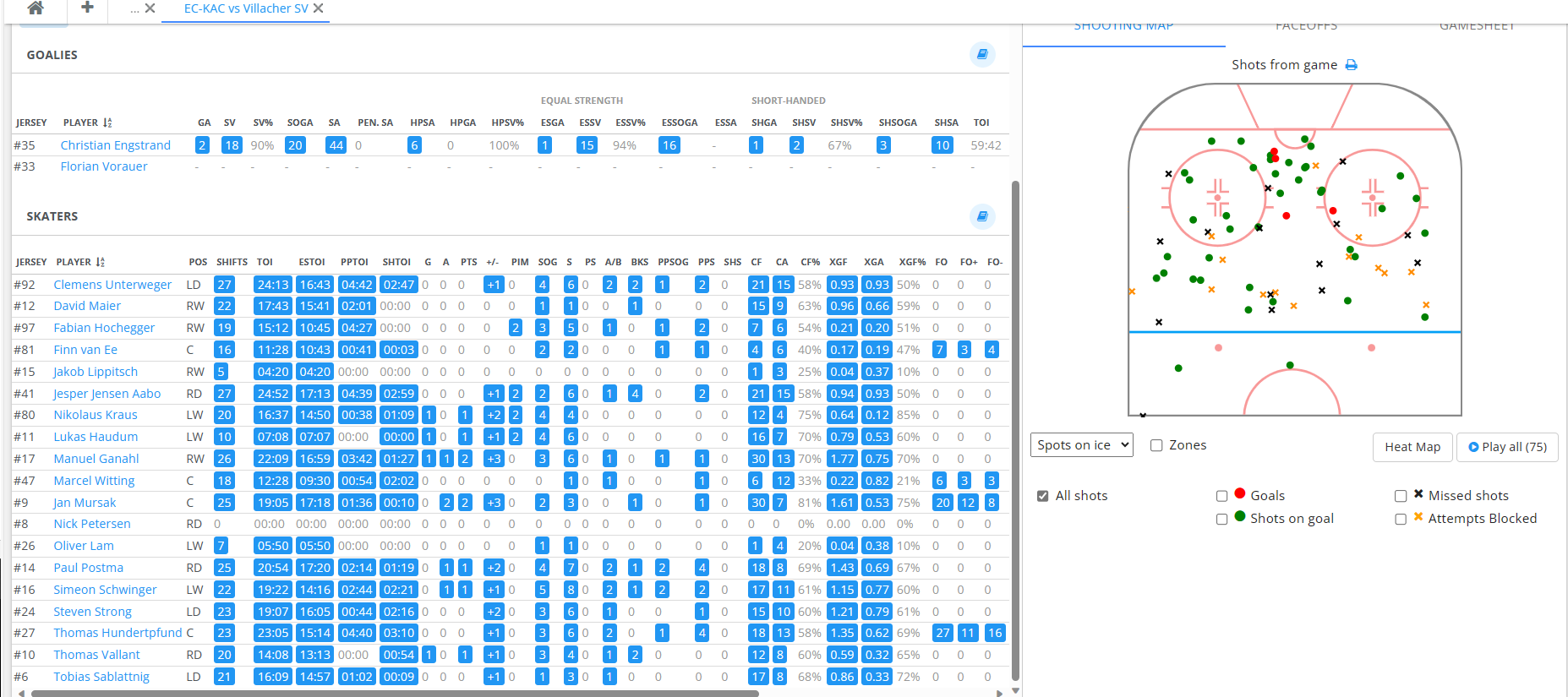1568x697 pixels.
Task: Click the horizontal scrollbar under skaters table
Action: (395, 694)
